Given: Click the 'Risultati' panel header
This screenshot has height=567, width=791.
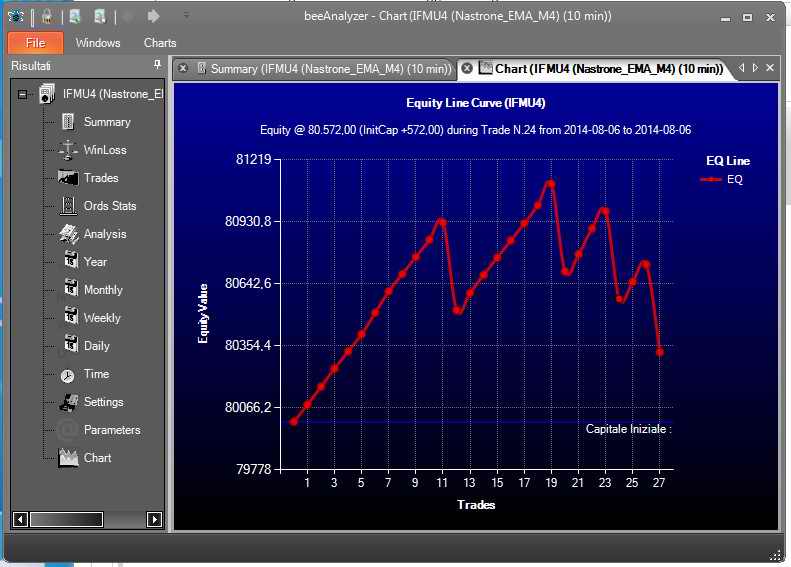Looking at the screenshot, I should coord(31,66).
